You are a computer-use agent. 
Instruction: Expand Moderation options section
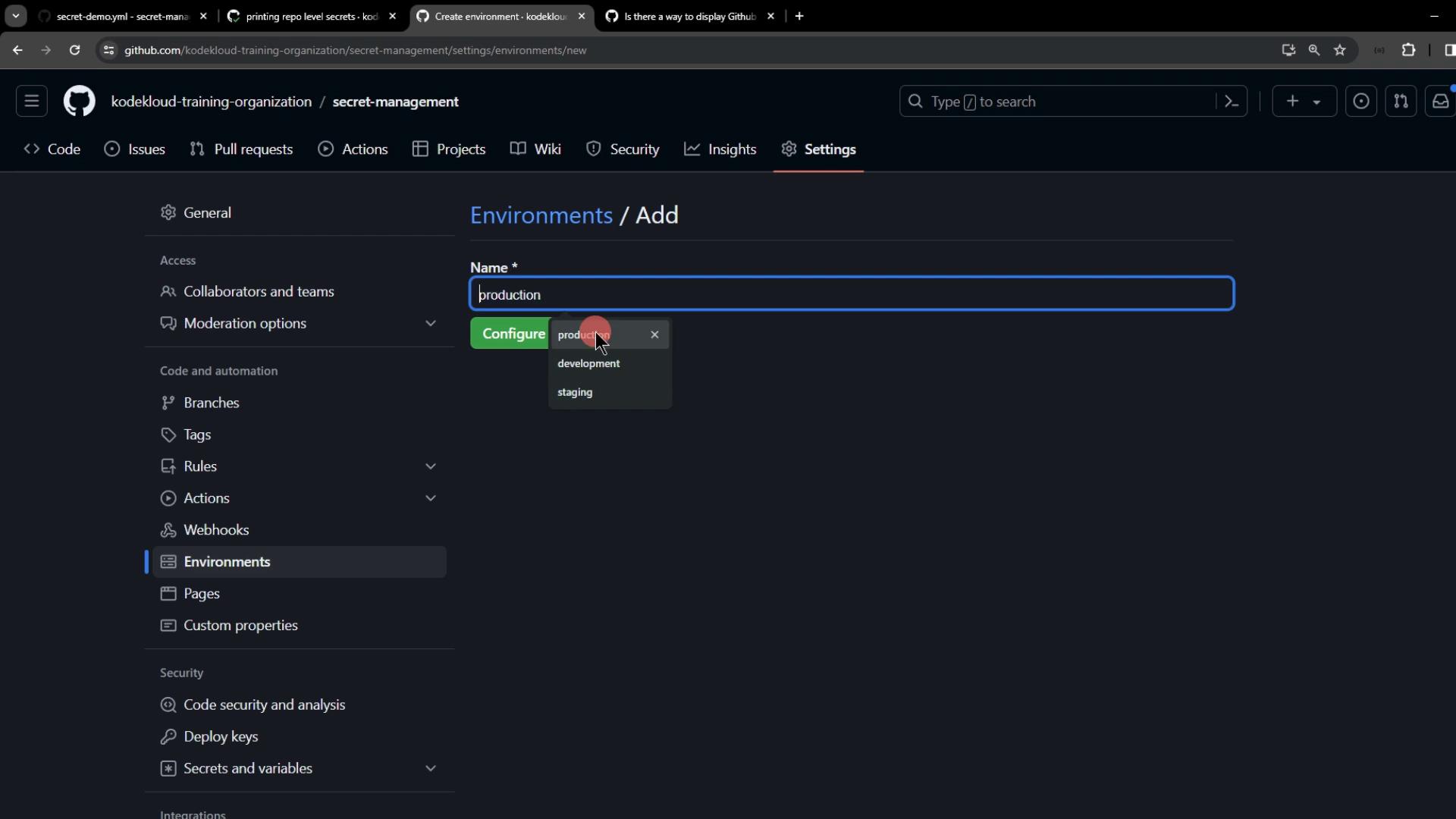(x=430, y=323)
